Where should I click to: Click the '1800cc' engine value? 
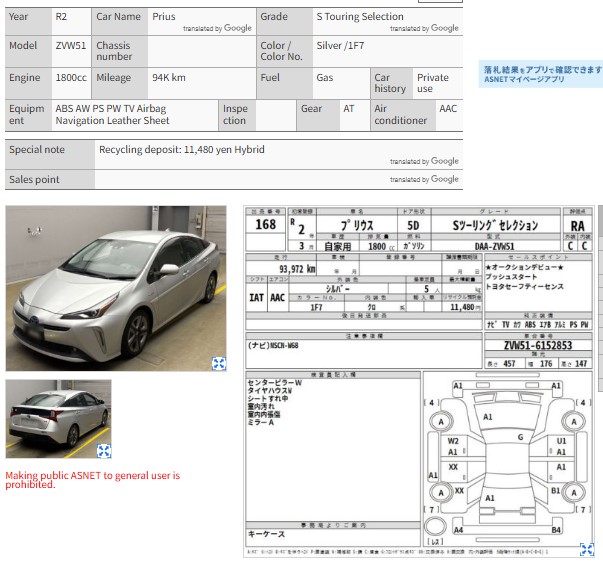[71, 78]
